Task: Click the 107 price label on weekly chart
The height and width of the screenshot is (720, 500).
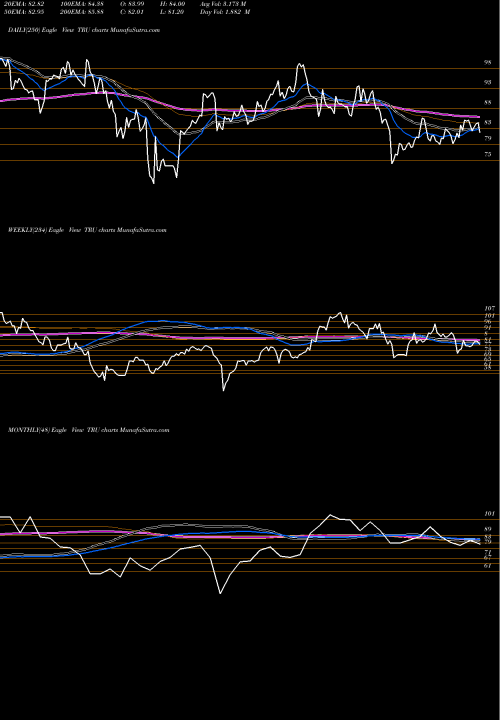Action: (x=489, y=309)
